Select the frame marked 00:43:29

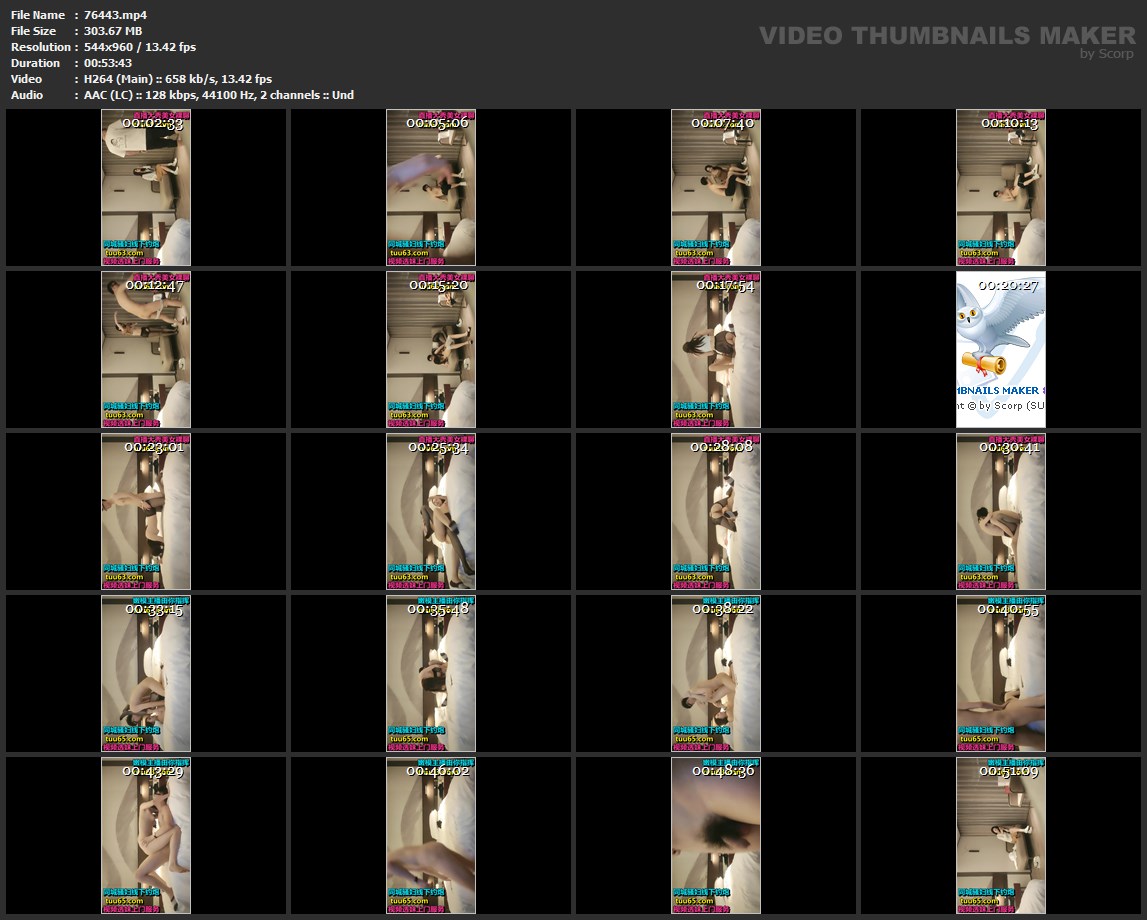point(146,835)
